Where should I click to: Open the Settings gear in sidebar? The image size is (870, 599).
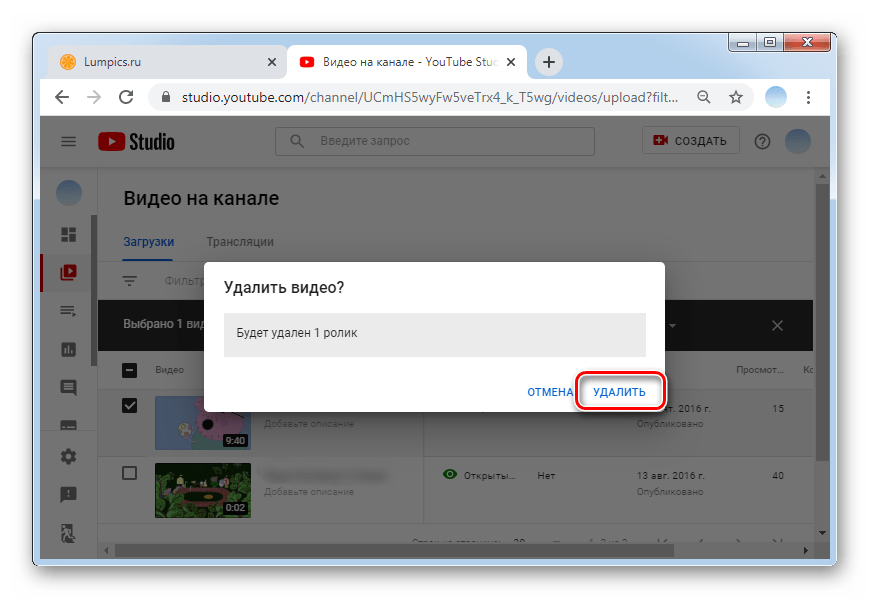tap(69, 456)
